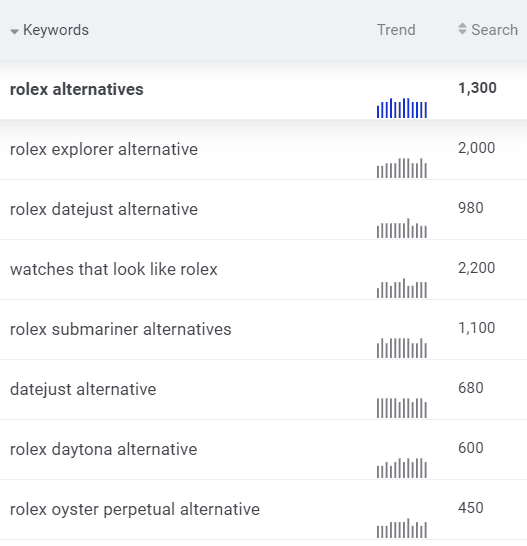Toggle the Search volume sort arrows
Image resolution: width=527 pixels, height=546 pixels.
[462, 29]
